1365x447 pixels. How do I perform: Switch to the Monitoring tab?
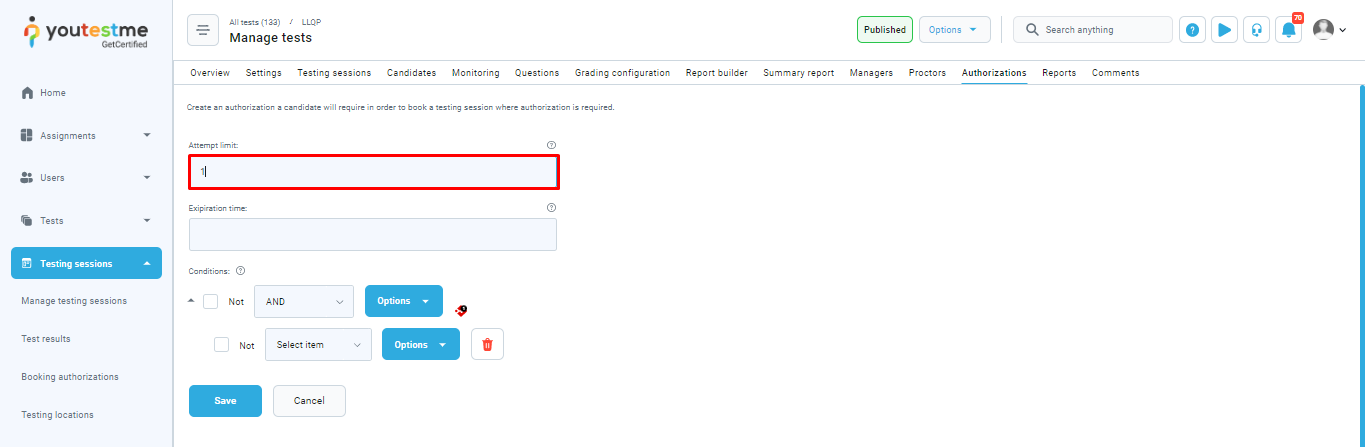coord(476,73)
